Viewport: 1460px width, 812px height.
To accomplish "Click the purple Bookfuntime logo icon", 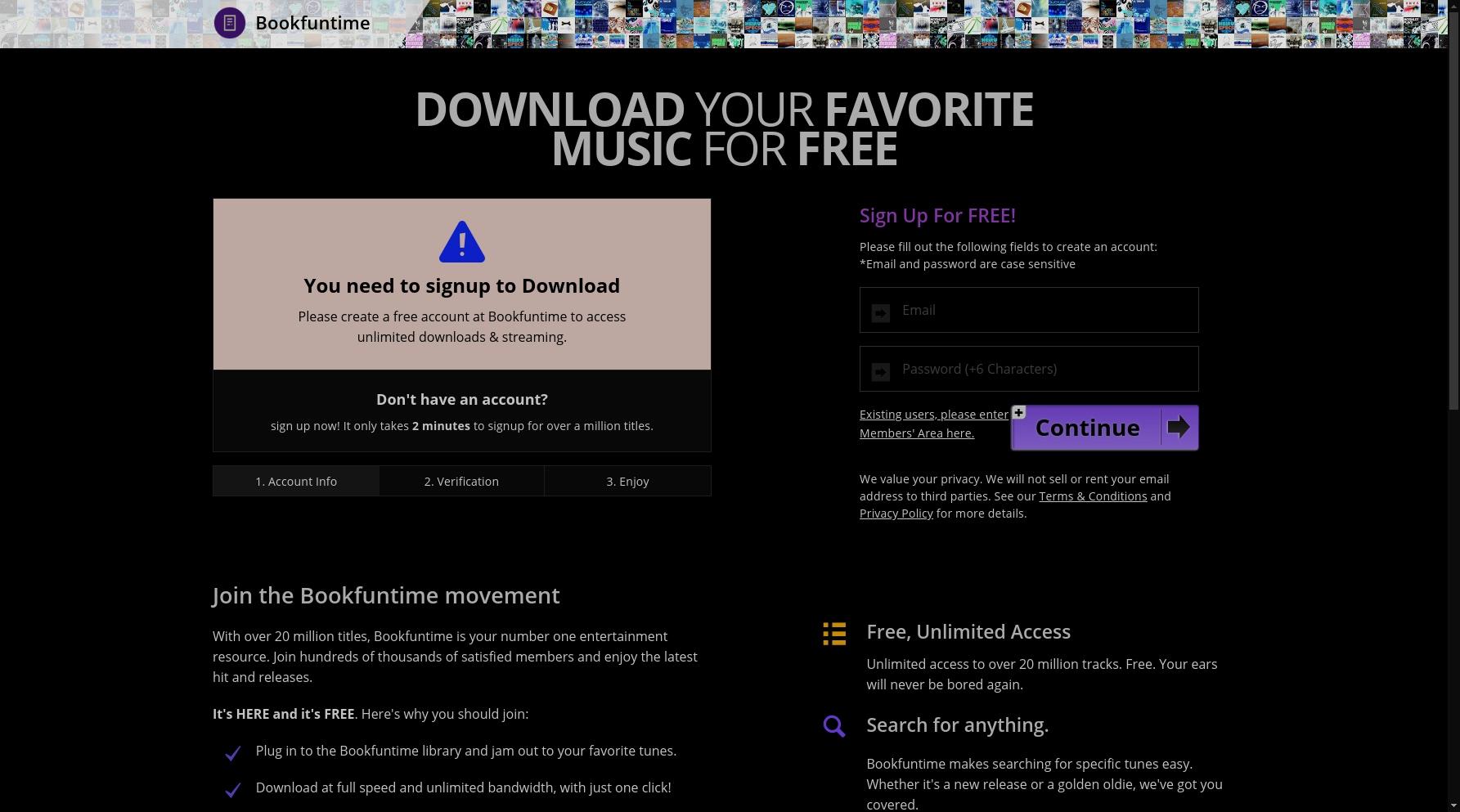I will click(230, 23).
